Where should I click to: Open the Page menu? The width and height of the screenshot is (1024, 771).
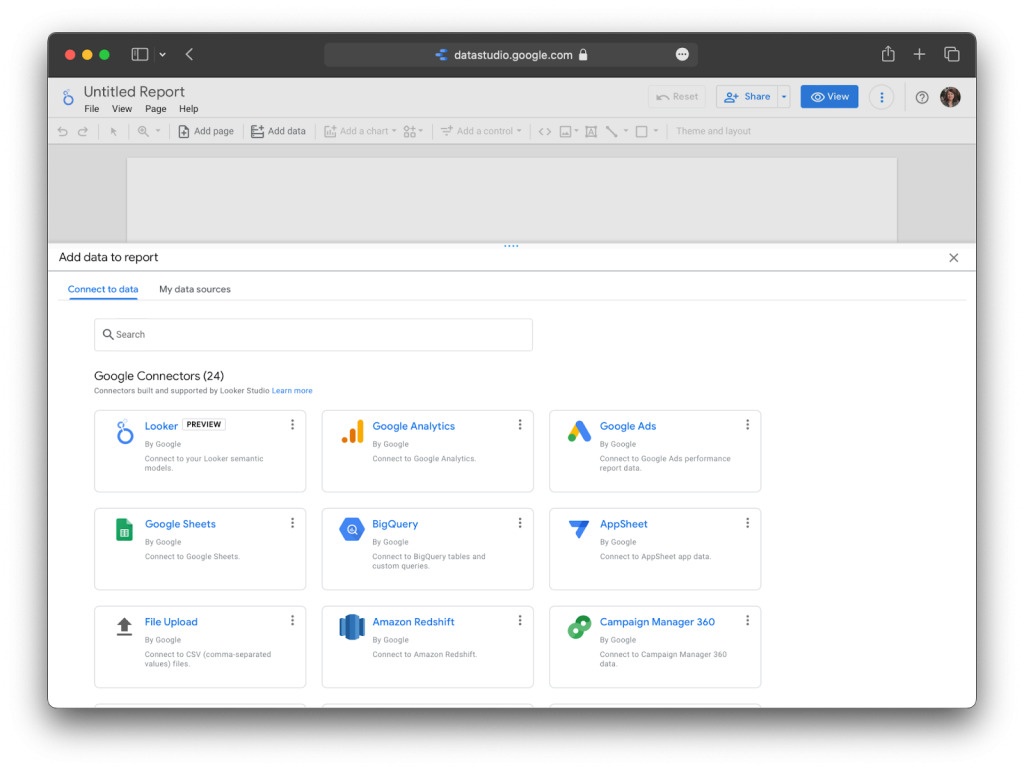pos(155,109)
